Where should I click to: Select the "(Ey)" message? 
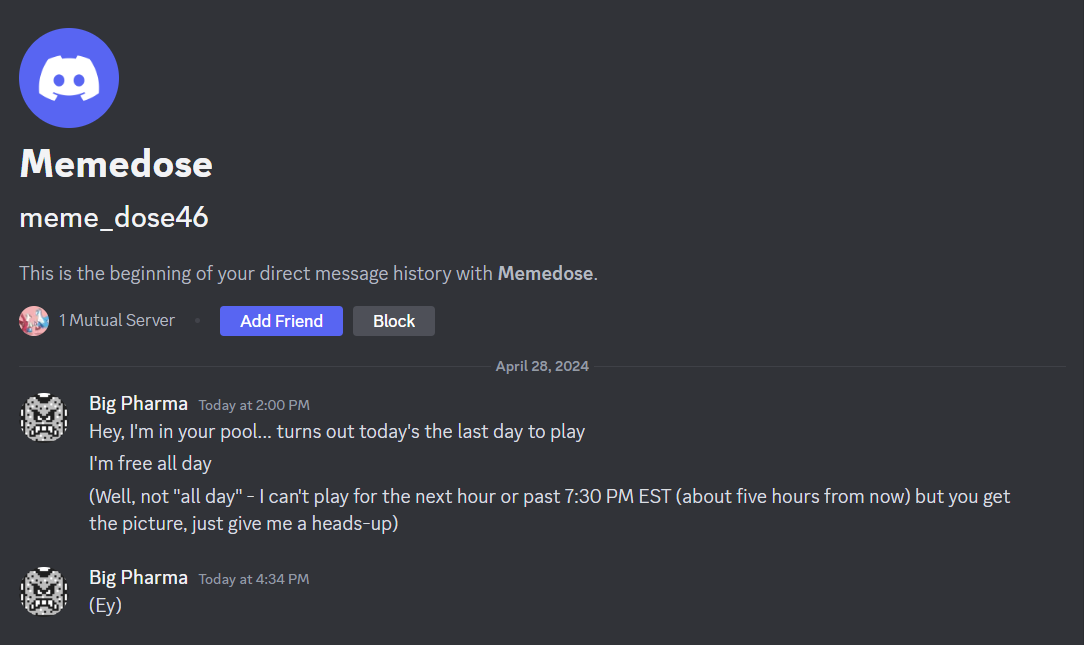105,605
